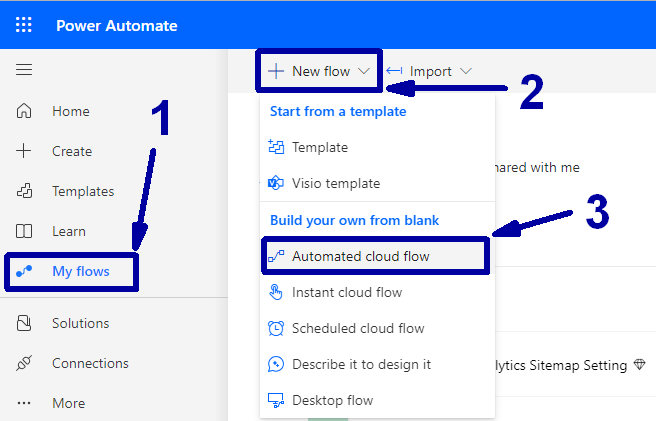Expand the New flow dropdown chevron

click(x=364, y=71)
